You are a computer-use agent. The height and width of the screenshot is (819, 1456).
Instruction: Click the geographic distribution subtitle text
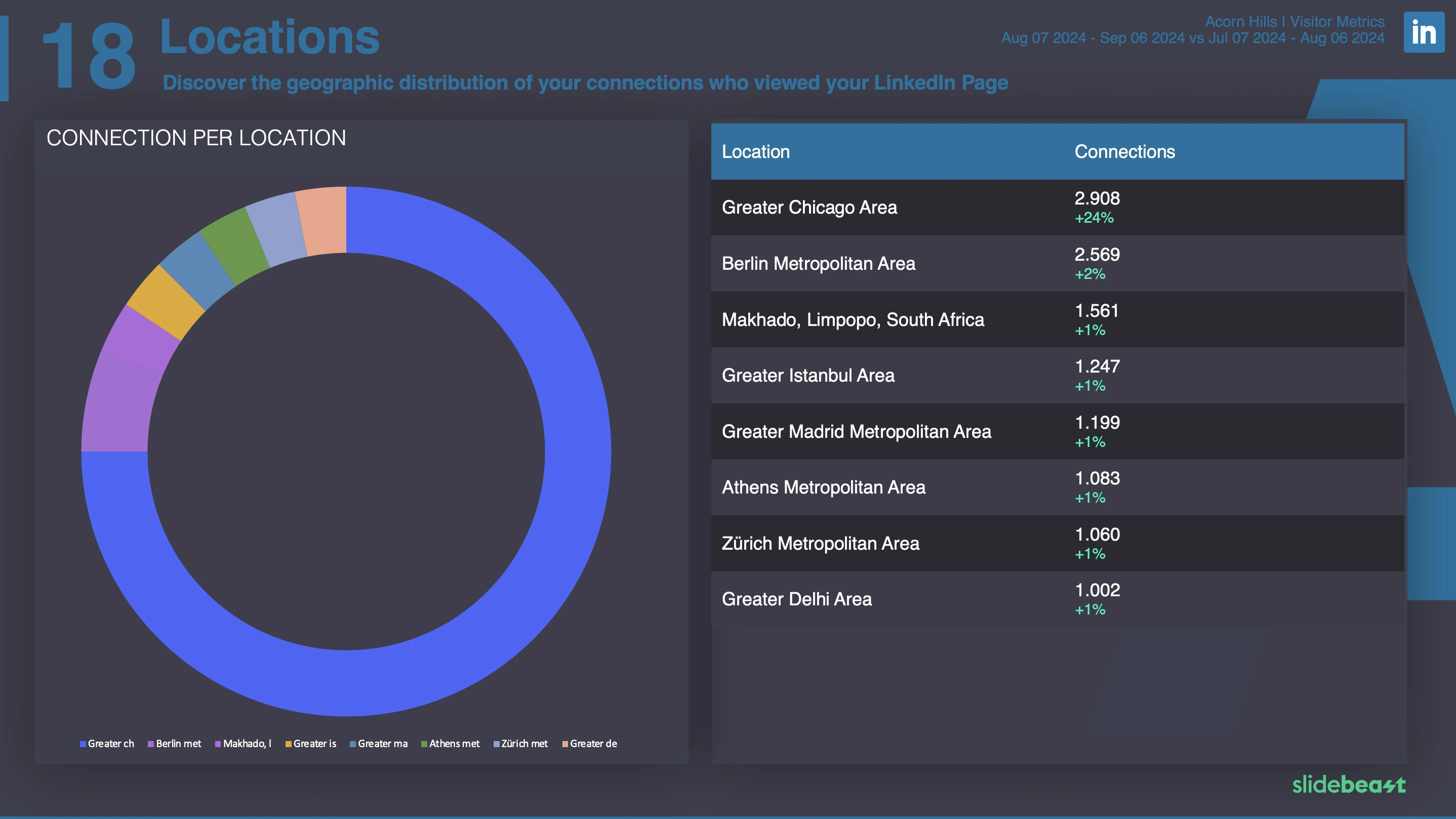(x=585, y=83)
